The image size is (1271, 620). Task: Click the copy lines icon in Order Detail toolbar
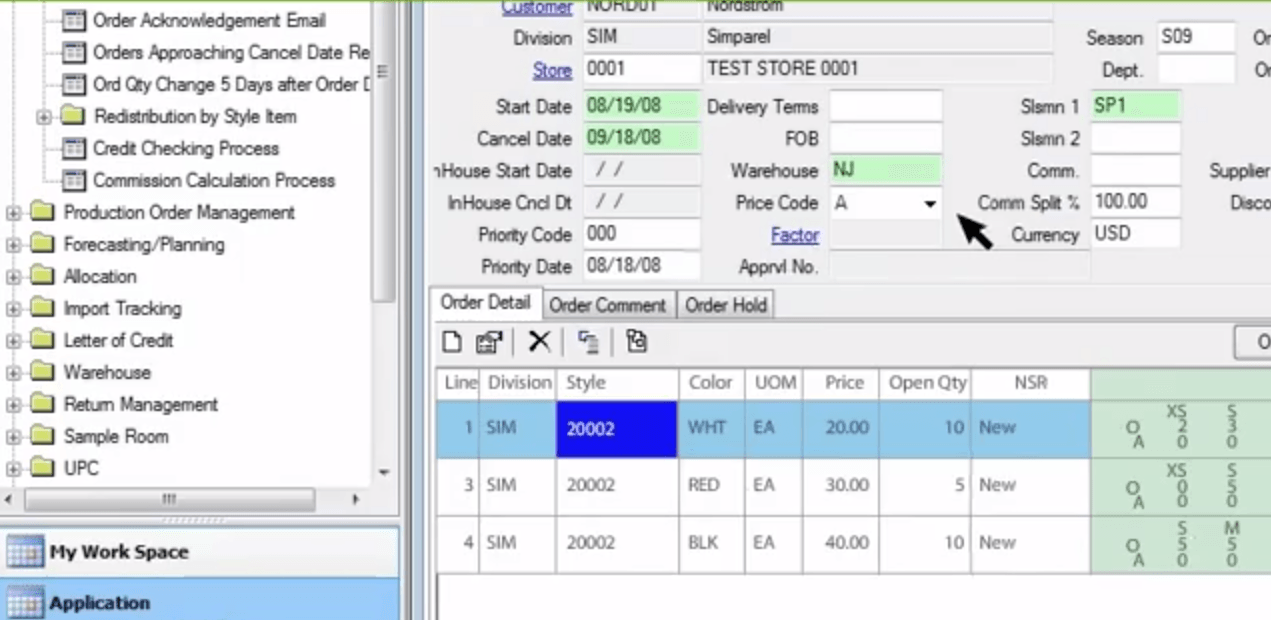point(588,342)
